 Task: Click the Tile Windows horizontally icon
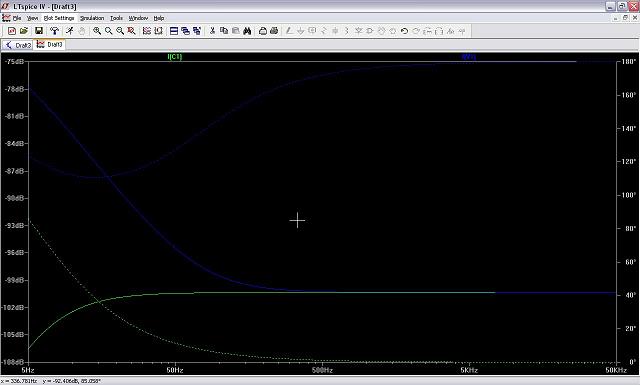click(x=174, y=31)
